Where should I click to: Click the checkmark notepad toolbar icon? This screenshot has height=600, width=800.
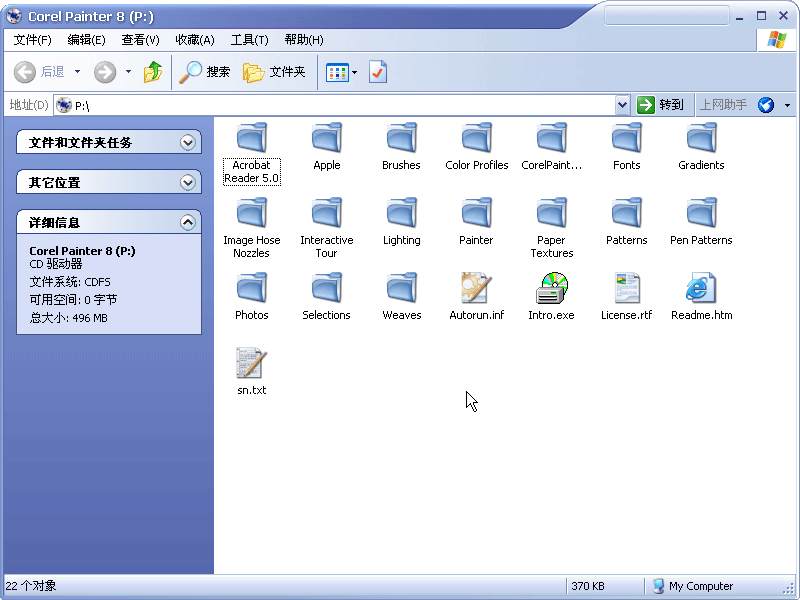click(x=378, y=72)
